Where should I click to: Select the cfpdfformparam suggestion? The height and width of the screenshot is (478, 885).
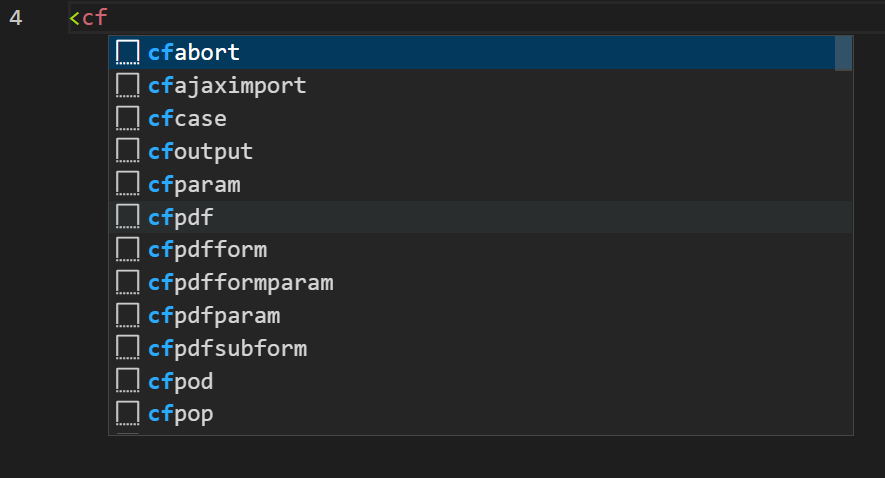point(240,283)
